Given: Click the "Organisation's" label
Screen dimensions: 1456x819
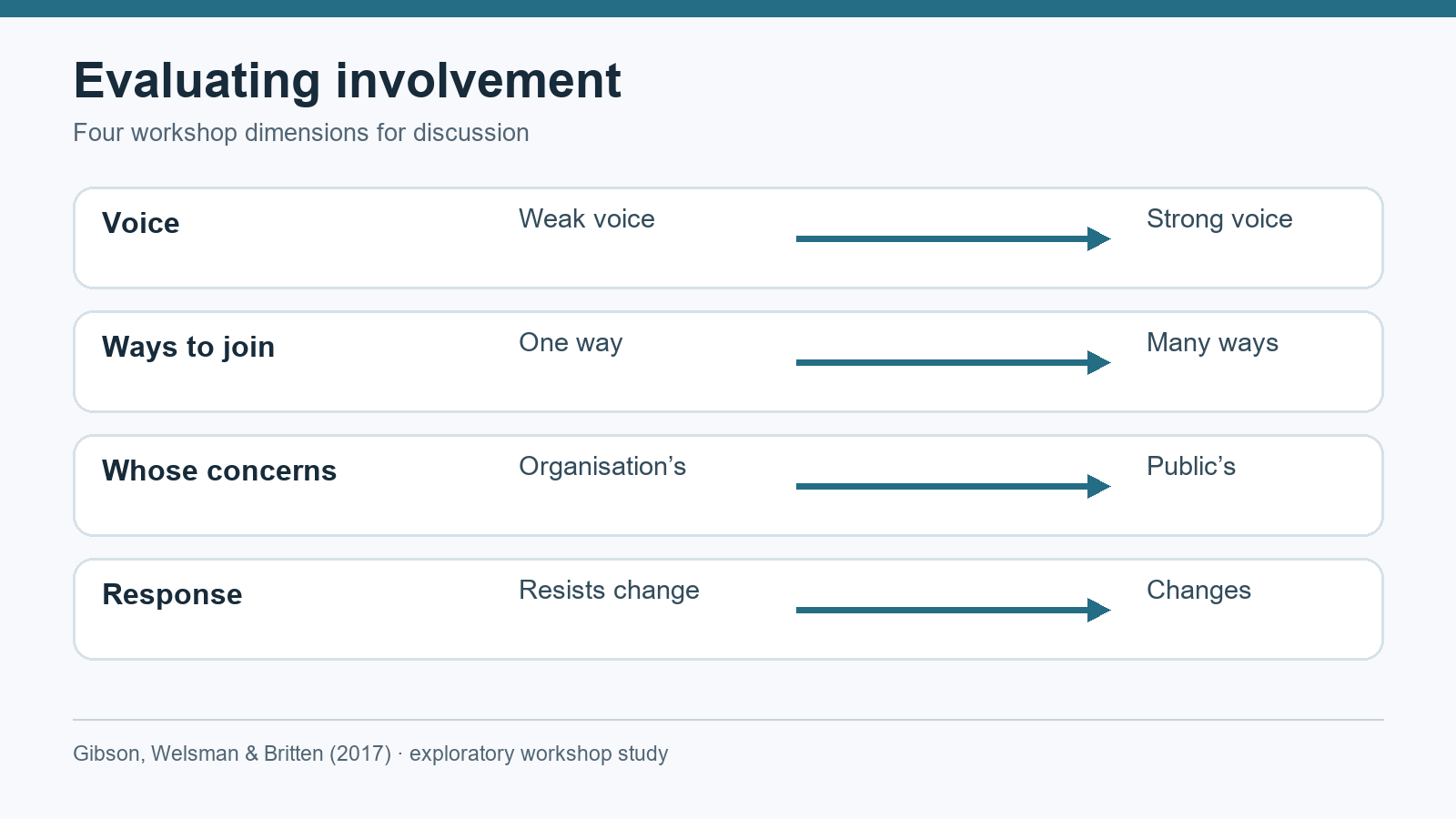Looking at the screenshot, I should point(602,466).
